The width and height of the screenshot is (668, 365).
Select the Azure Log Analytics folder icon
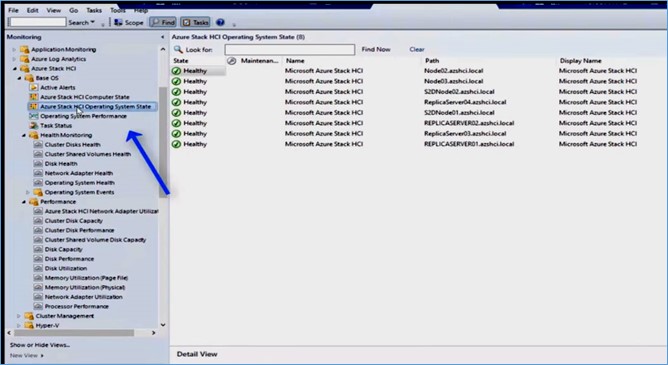tap(25, 59)
